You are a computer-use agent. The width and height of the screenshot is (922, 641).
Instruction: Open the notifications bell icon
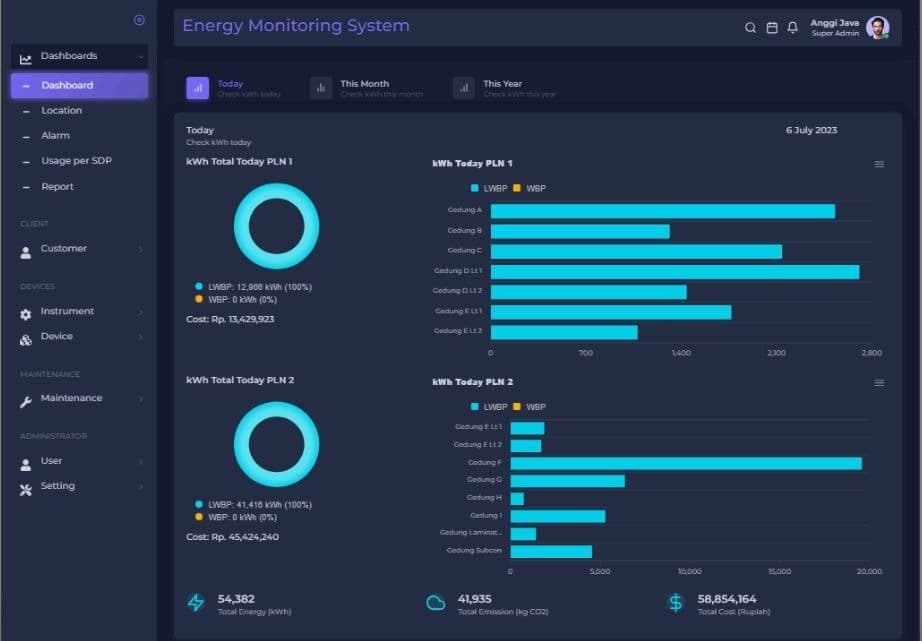click(x=793, y=28)
